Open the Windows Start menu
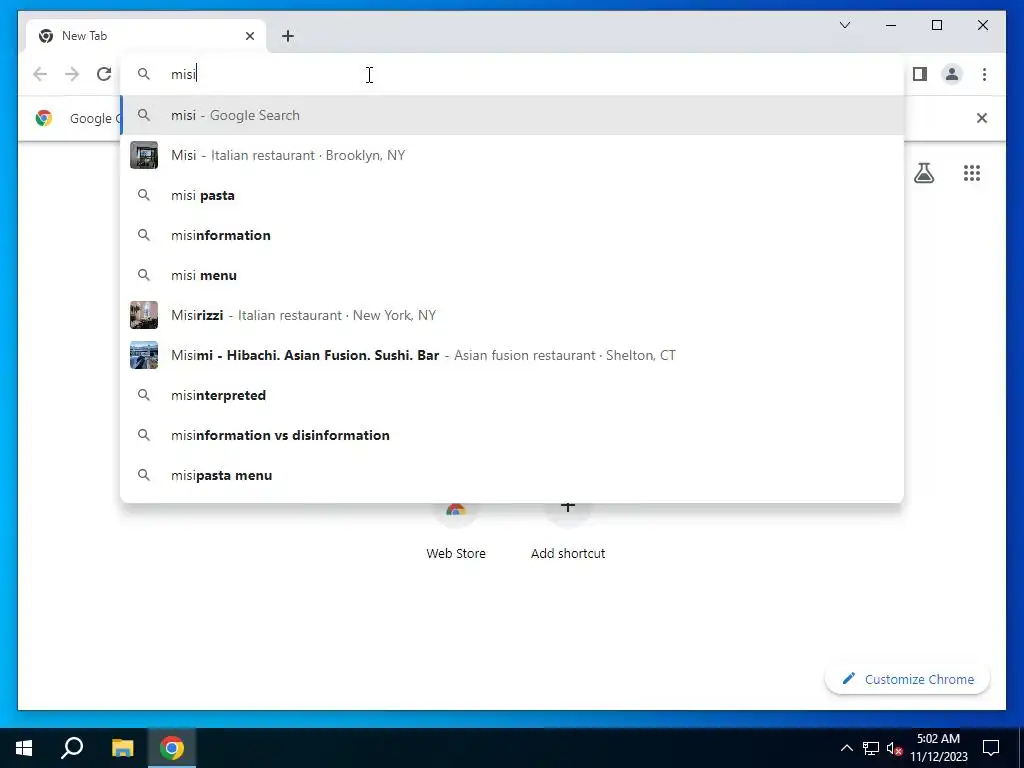This screenshot has height=768, width=1024. [x=24, y=748]
